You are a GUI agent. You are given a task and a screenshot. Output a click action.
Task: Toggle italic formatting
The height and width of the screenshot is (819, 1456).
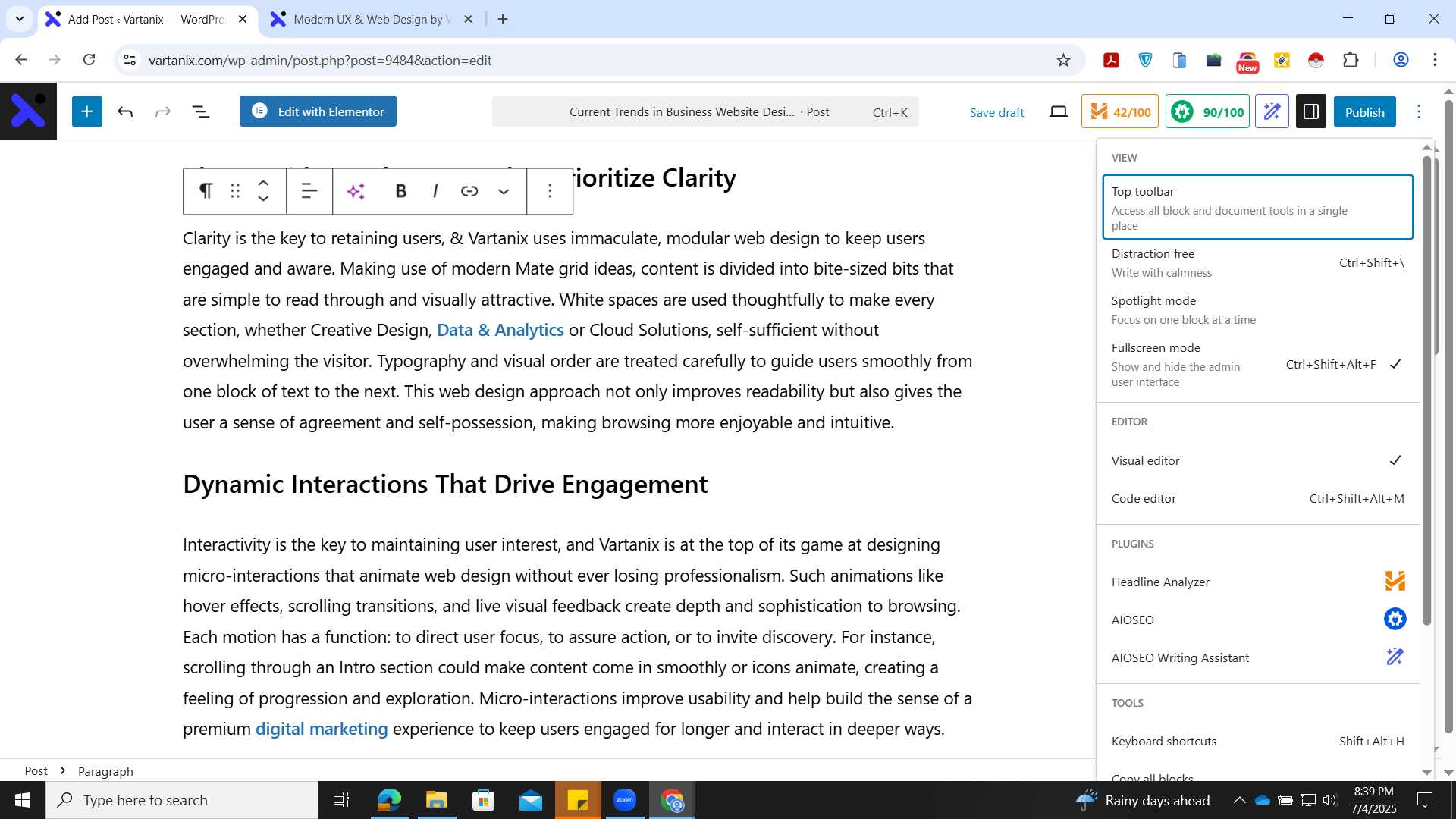point(435,191)
